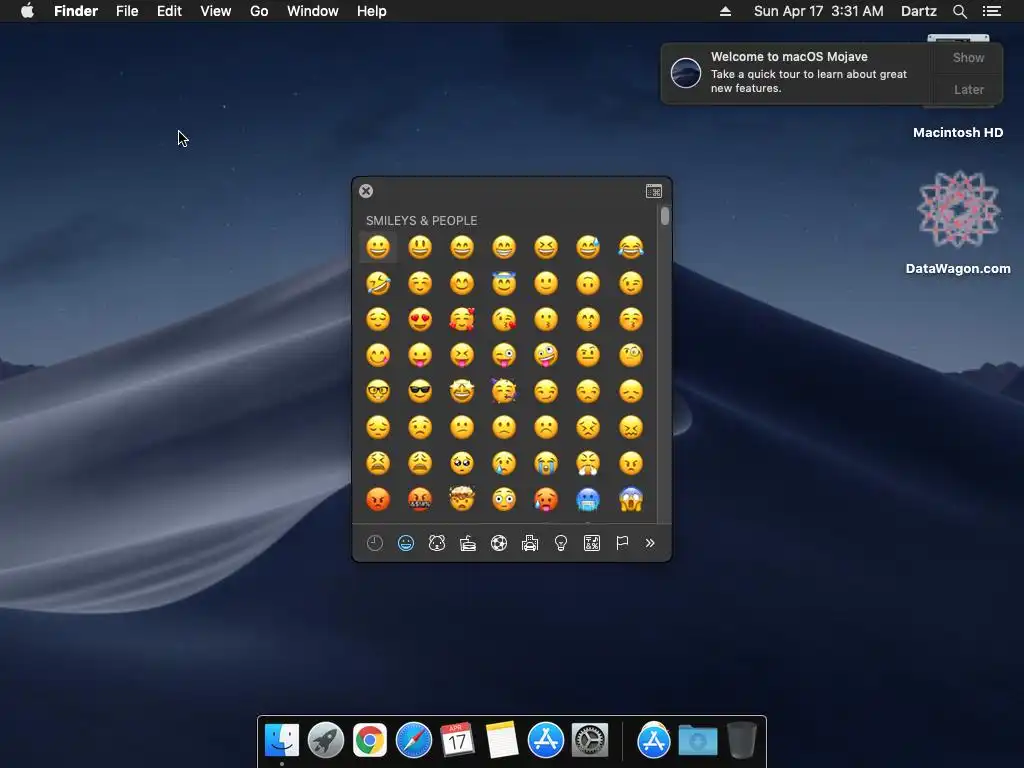Choose the loudly crying face emoji
Image resolution: width=1024 pixels, height=768 pixels.
[546, 463]
